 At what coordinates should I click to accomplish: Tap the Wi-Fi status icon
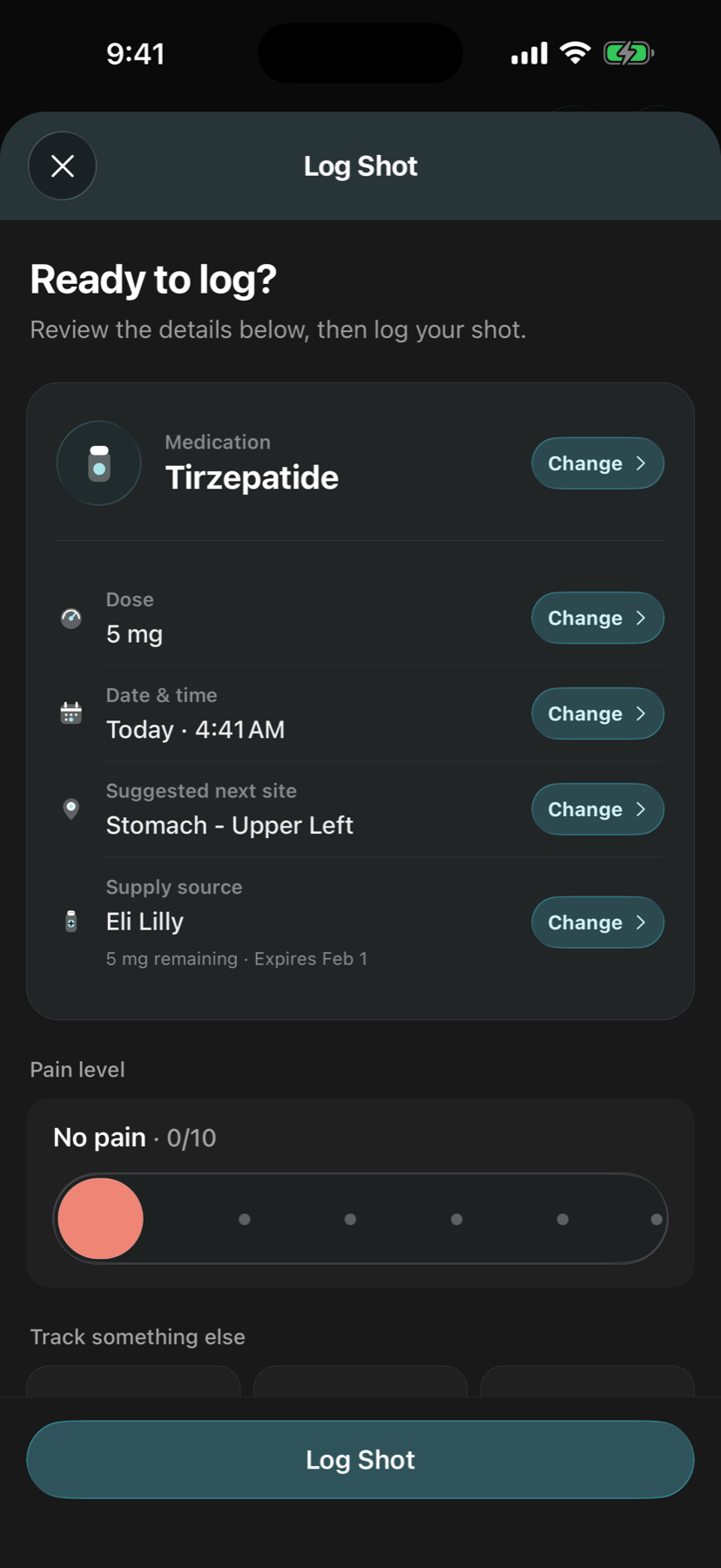coord(575,53)
